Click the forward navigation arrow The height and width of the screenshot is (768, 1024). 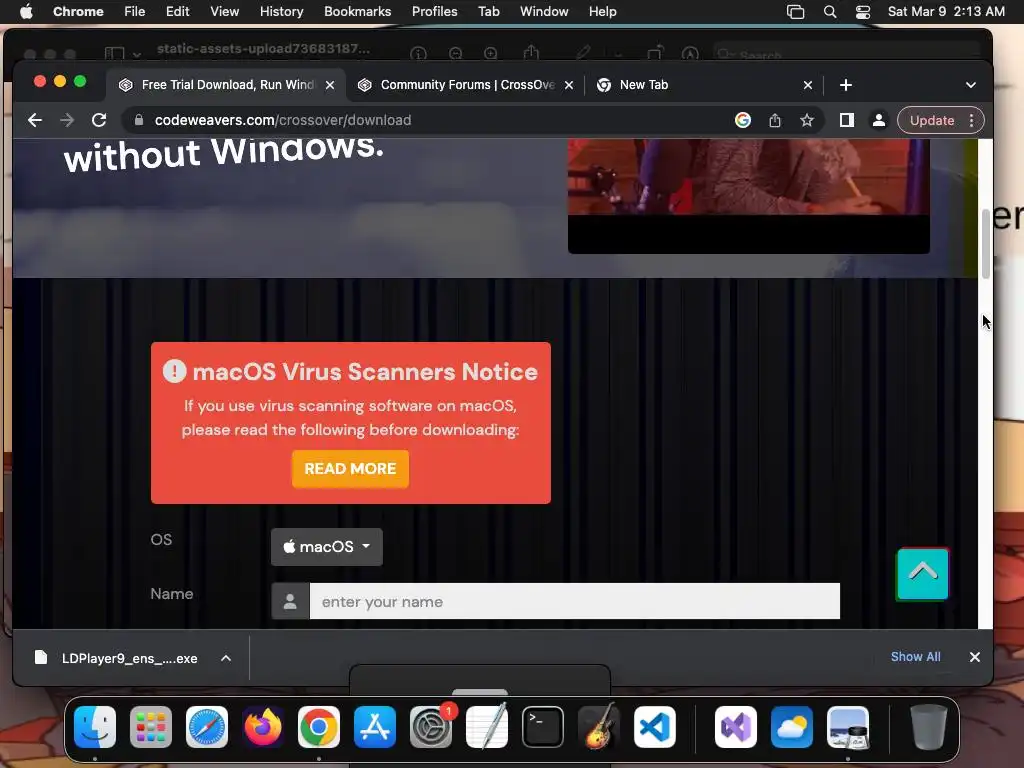67,120
